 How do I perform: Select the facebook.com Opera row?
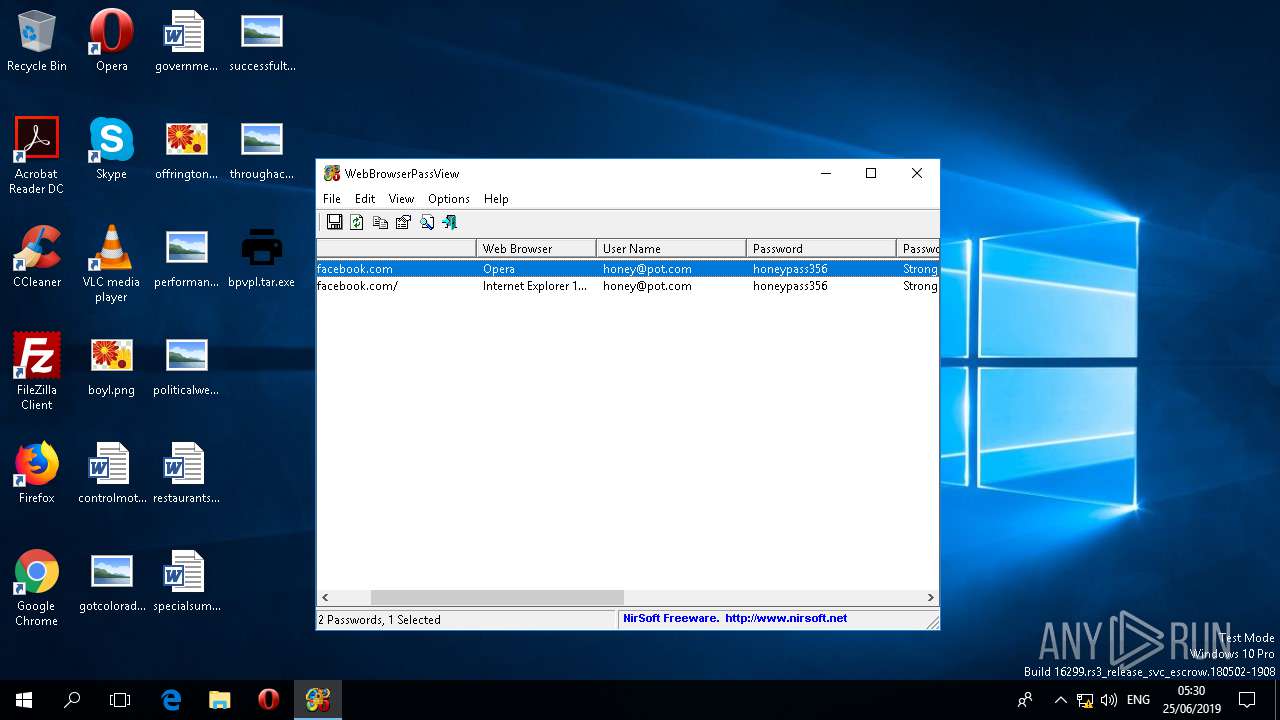tap(627, 269)
